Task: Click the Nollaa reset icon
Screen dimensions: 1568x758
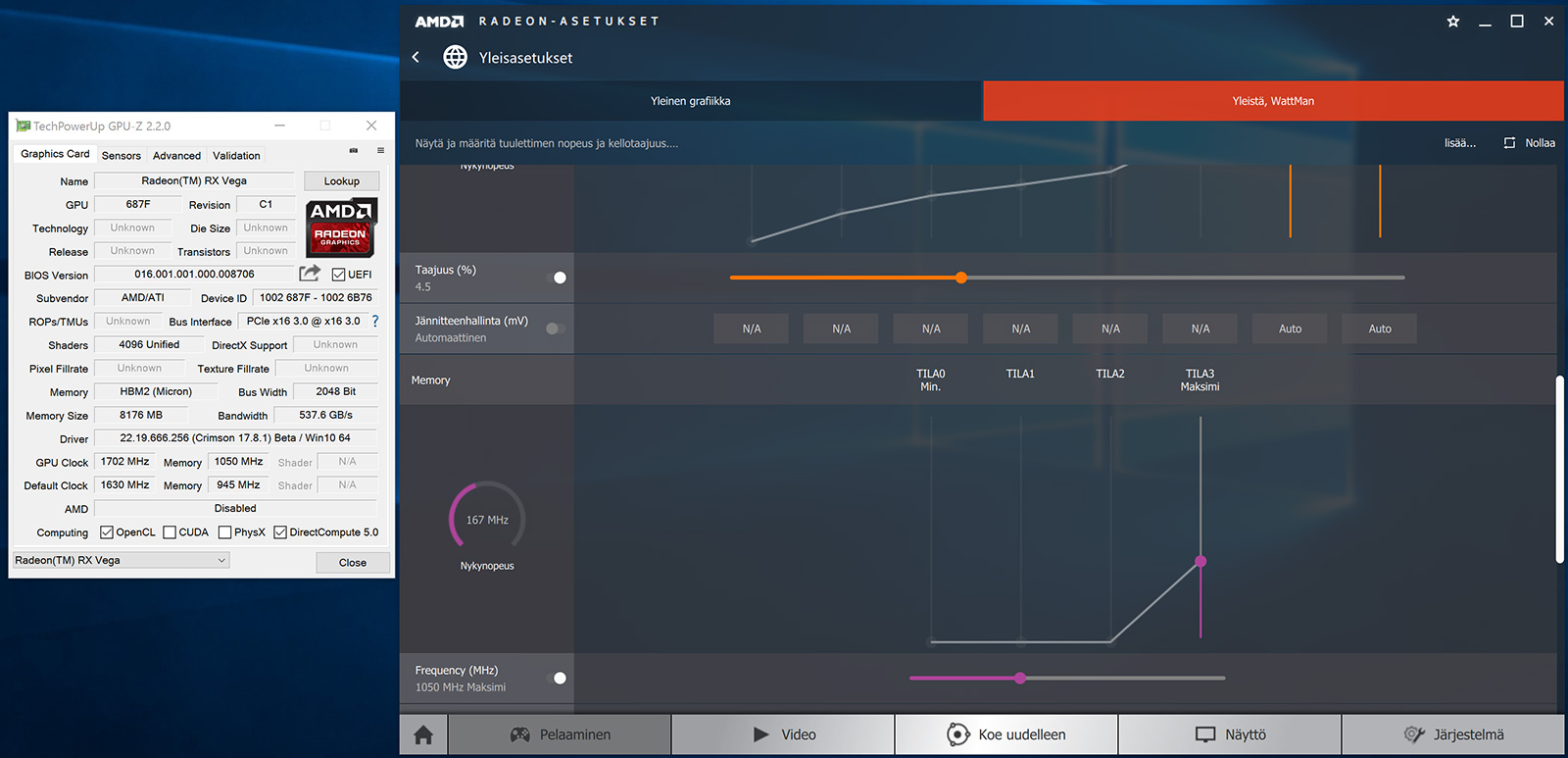Action: point(1509,143)
